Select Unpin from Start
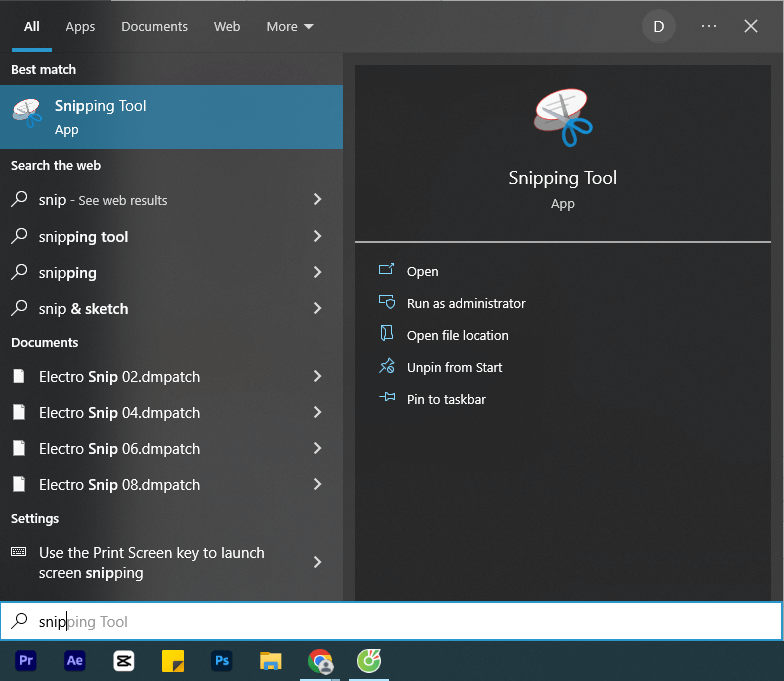 [454, 368]
